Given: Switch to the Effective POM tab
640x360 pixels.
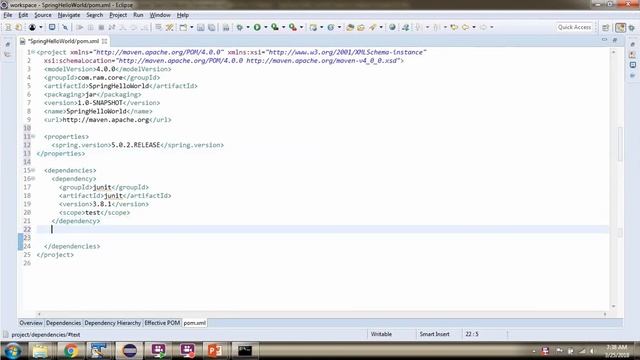Looking at the screenshot, I should (x=162, y=323).
